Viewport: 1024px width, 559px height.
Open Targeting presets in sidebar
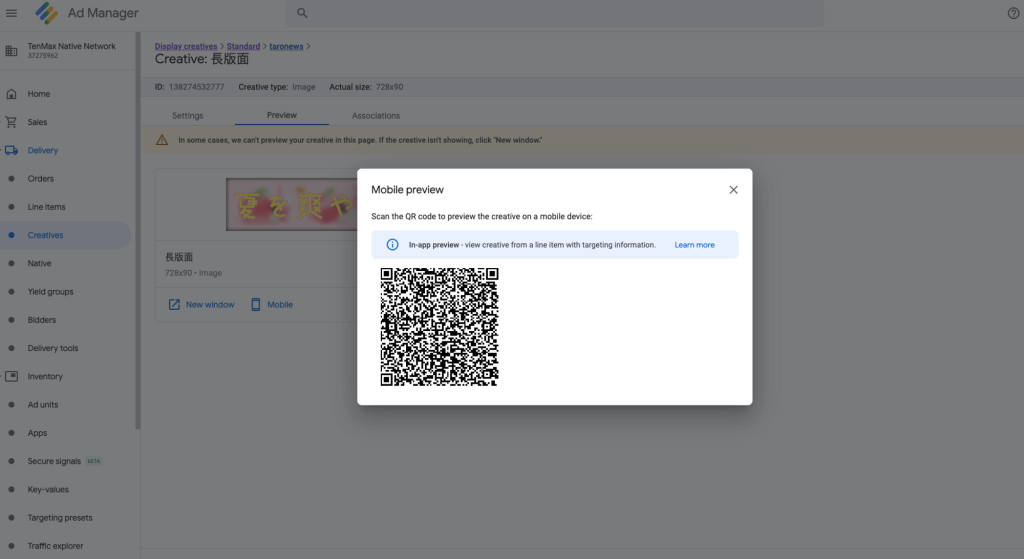click(60, 518)
